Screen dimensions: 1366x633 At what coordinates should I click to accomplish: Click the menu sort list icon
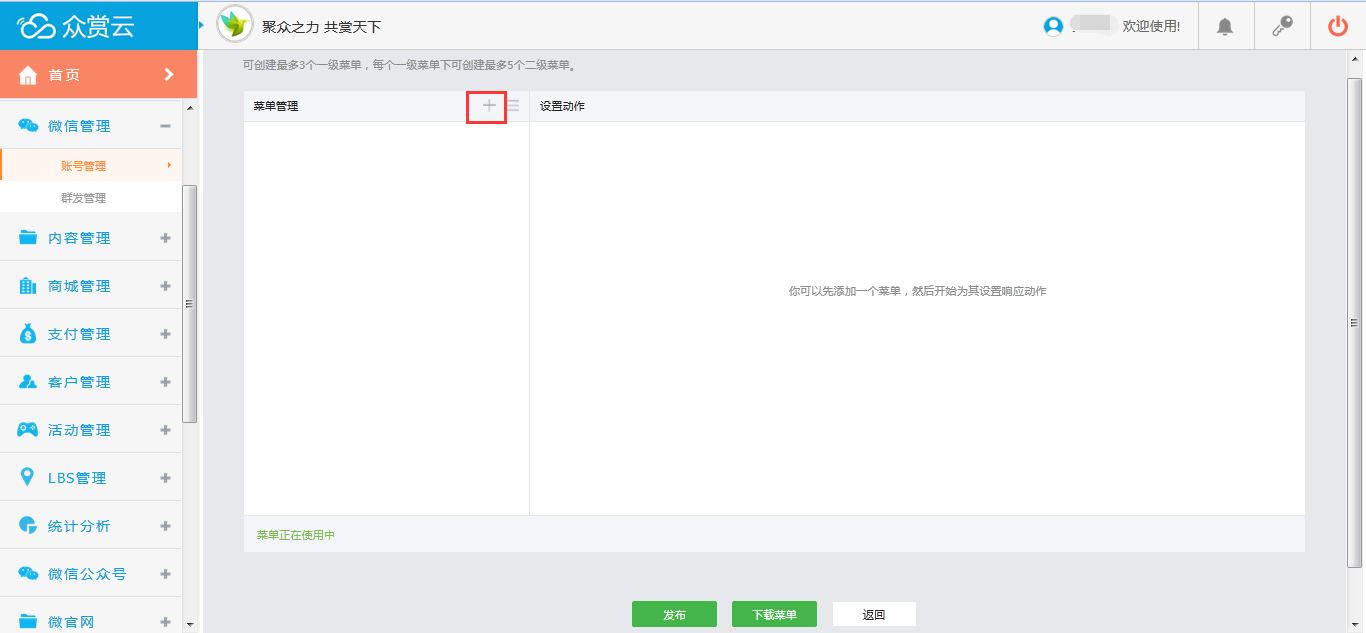513,105
